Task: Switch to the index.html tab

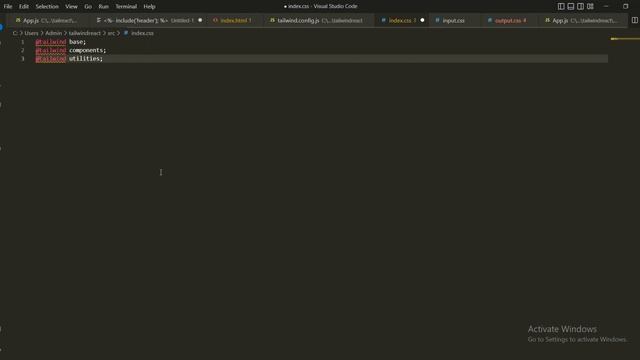Action: coord(236,20)
